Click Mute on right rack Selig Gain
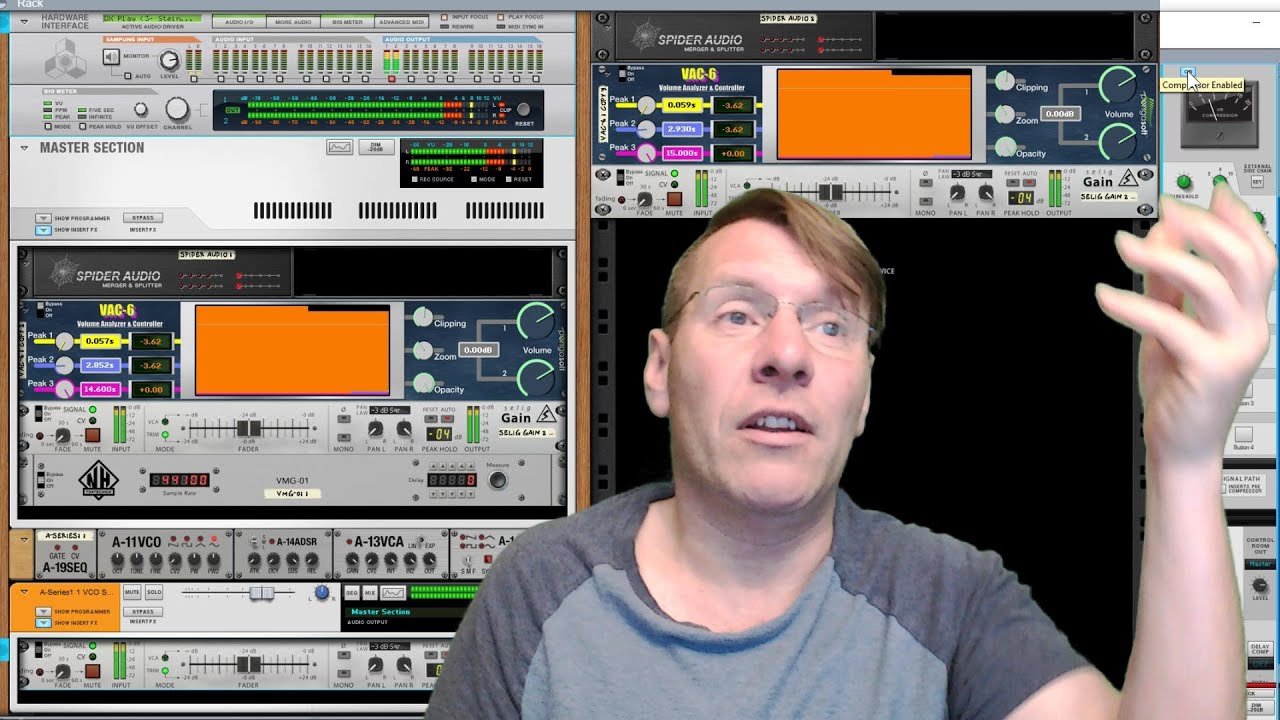 [675, 199]
